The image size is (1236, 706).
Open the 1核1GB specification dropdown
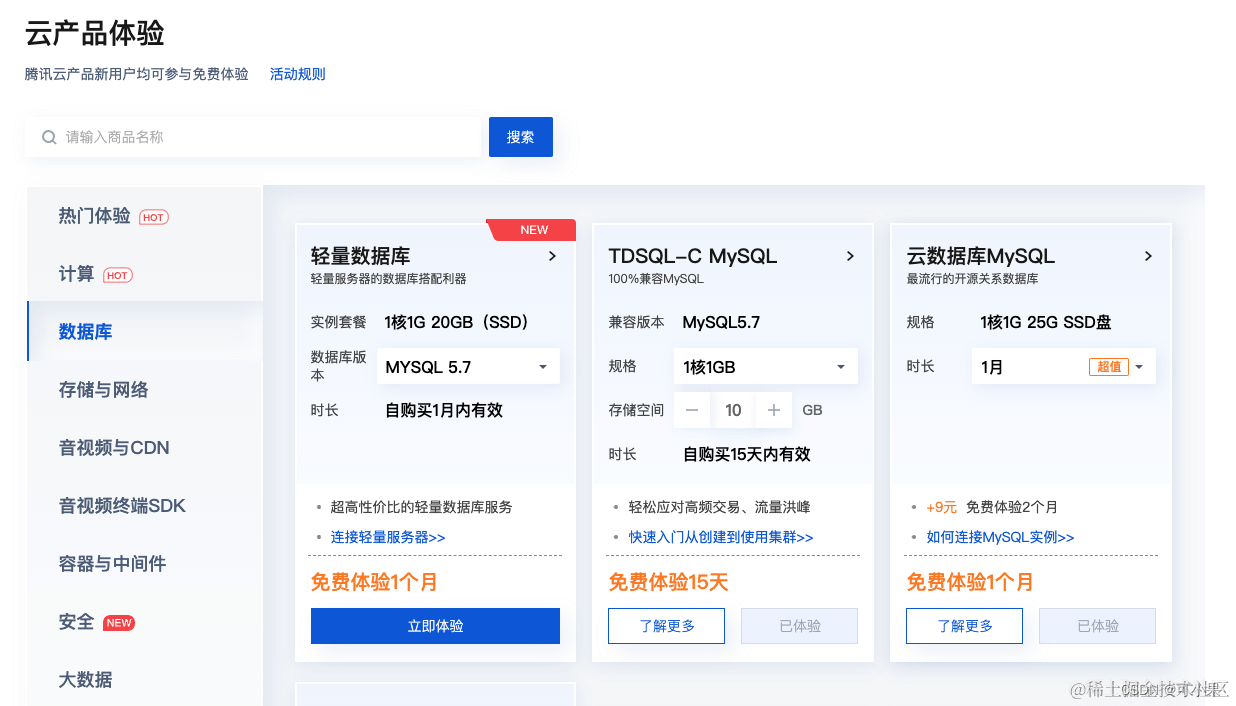[x=765, y=366]
